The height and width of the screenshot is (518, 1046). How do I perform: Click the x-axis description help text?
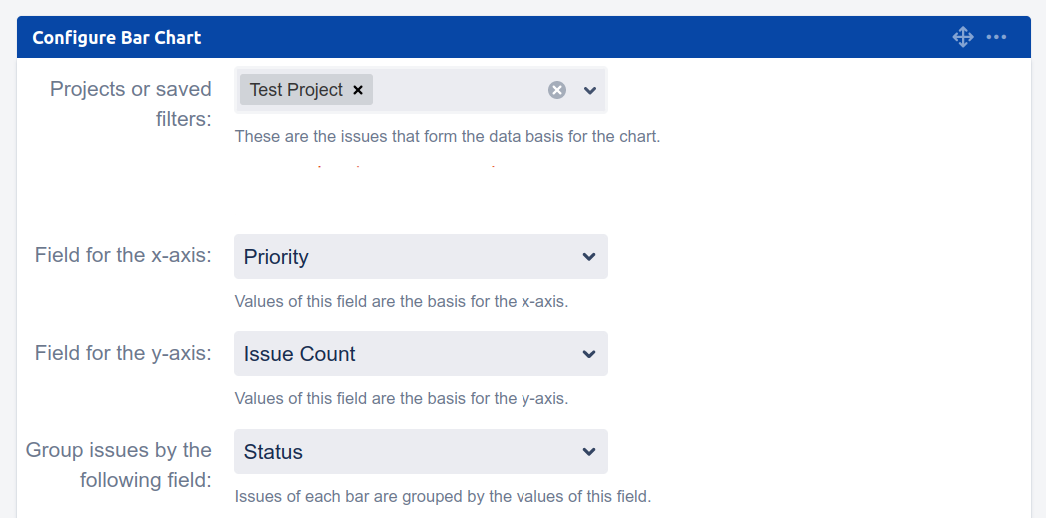401,301
